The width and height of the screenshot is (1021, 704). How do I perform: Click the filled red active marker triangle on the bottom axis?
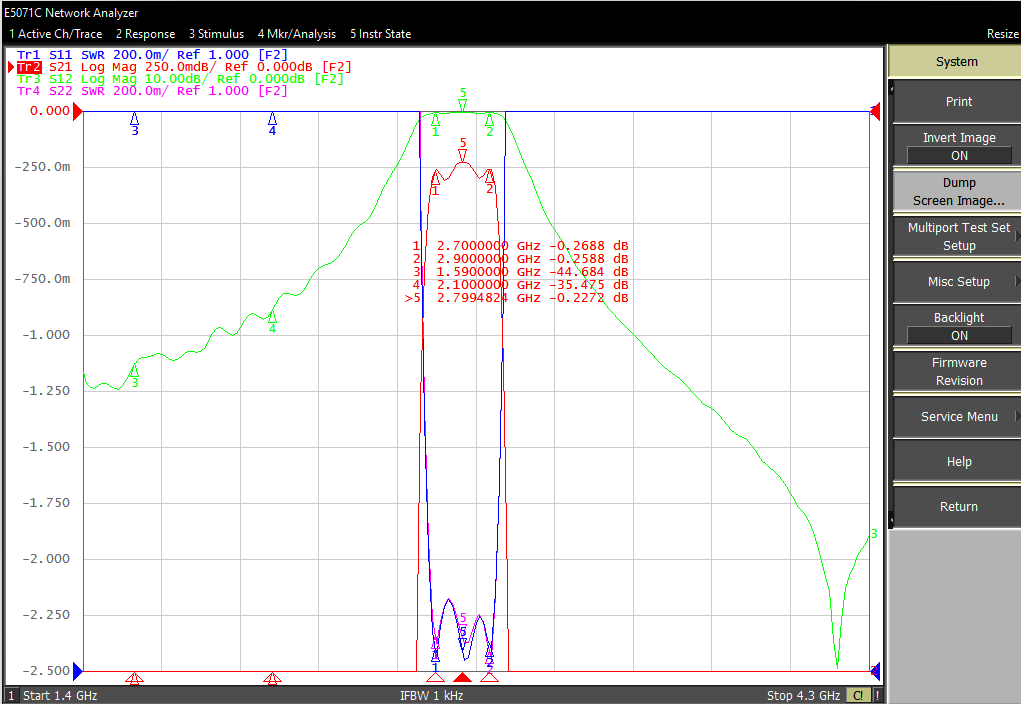[x=462, y=677]
